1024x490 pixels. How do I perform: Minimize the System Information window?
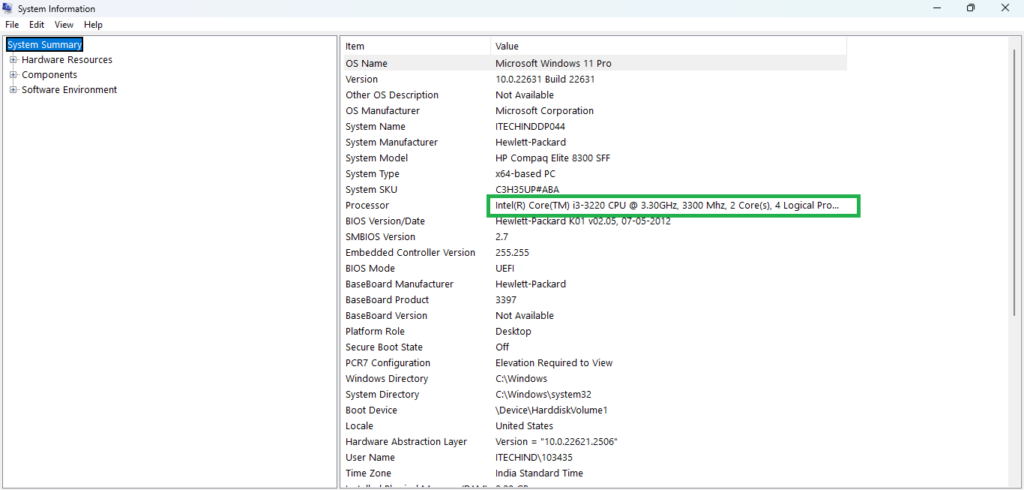point(938,8)
